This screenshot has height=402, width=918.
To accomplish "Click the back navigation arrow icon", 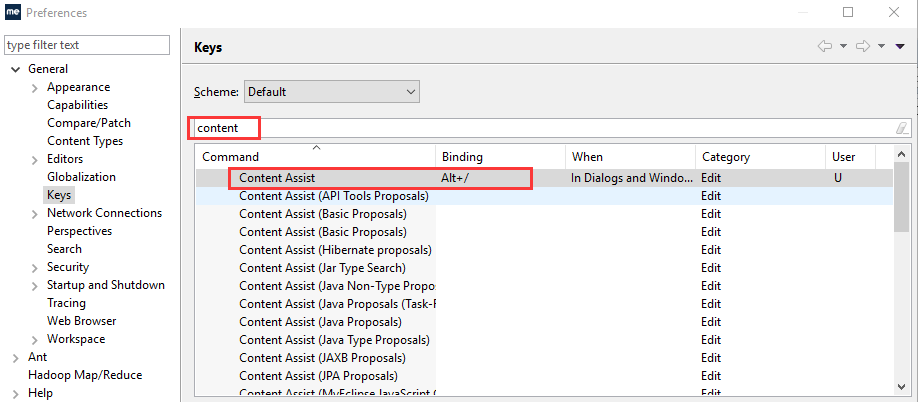I will tap(825, 46).
